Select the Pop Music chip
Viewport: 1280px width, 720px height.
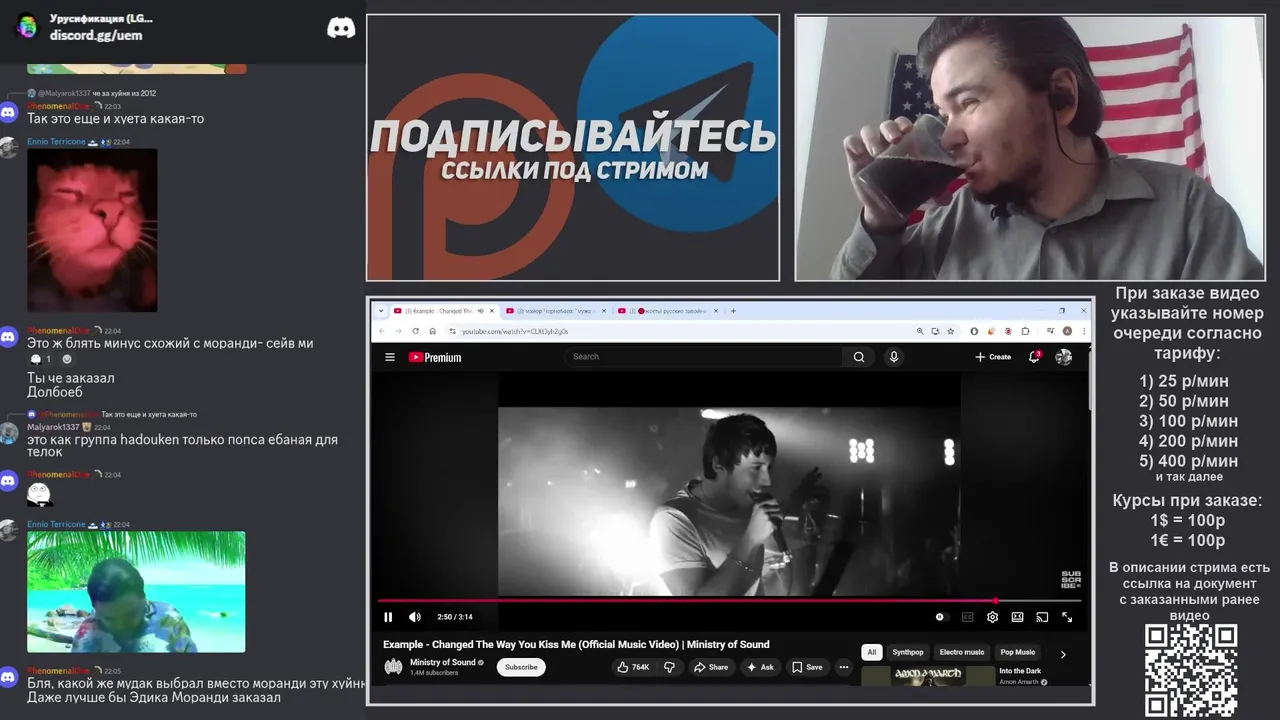[x=1018, y=652]
